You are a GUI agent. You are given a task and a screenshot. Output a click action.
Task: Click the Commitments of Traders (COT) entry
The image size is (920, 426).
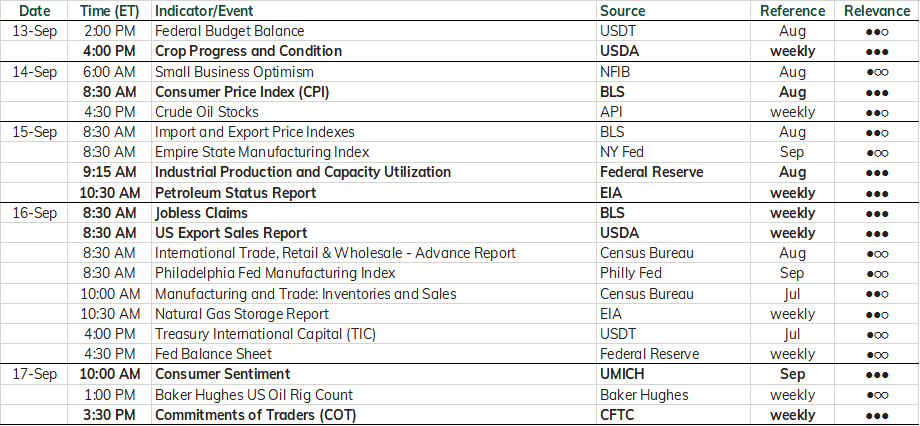255,415
